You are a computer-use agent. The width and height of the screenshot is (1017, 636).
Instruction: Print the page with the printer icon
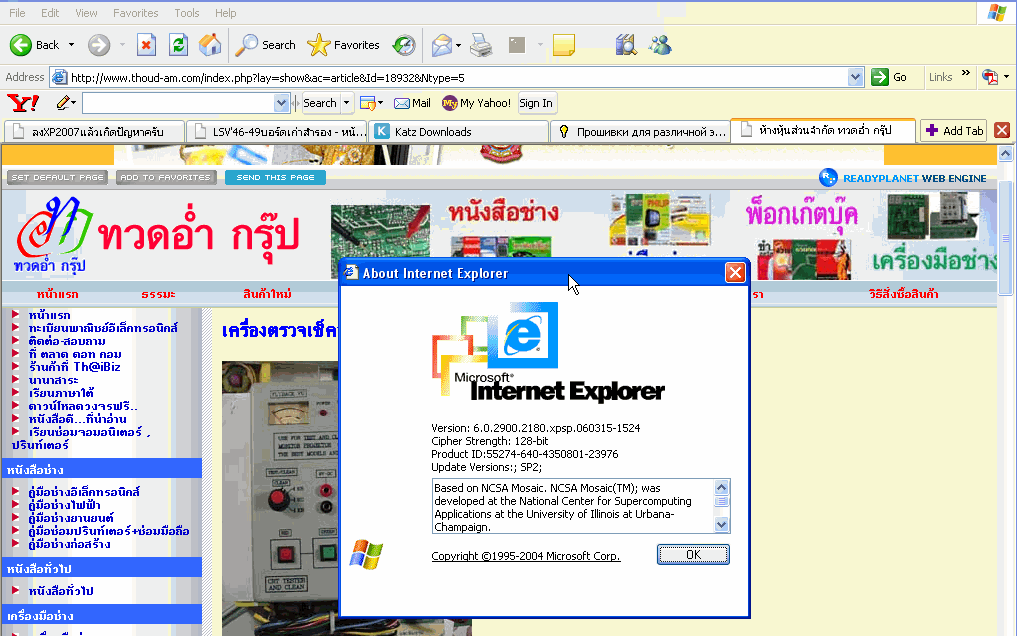click(481, 45)
